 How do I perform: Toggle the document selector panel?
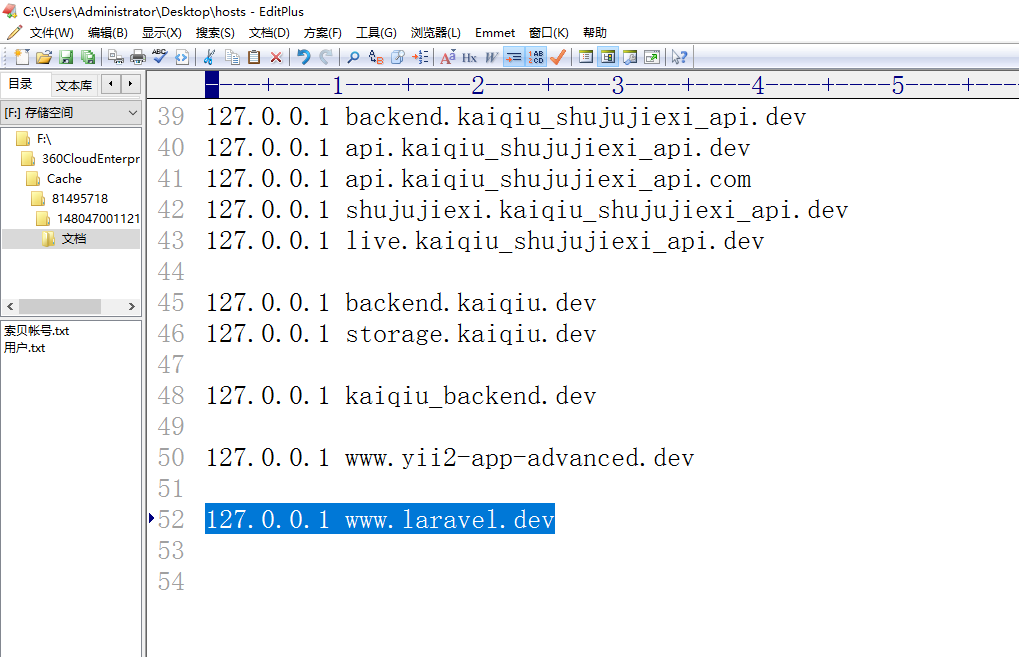point(608,57)
